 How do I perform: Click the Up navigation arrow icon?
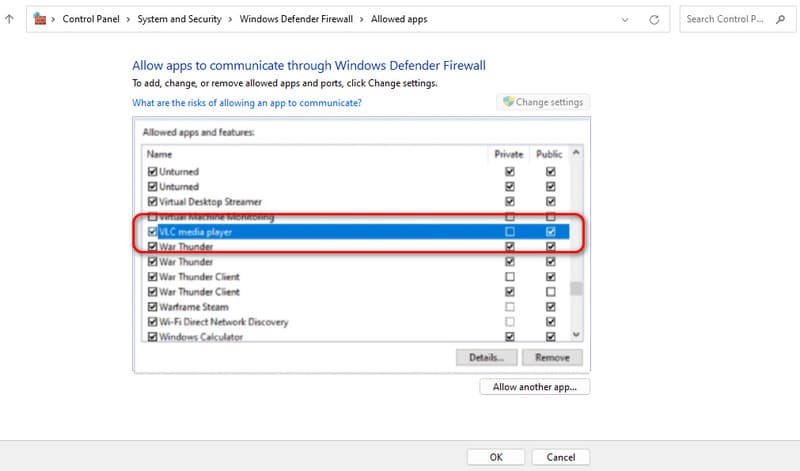(x=9, y=19)
